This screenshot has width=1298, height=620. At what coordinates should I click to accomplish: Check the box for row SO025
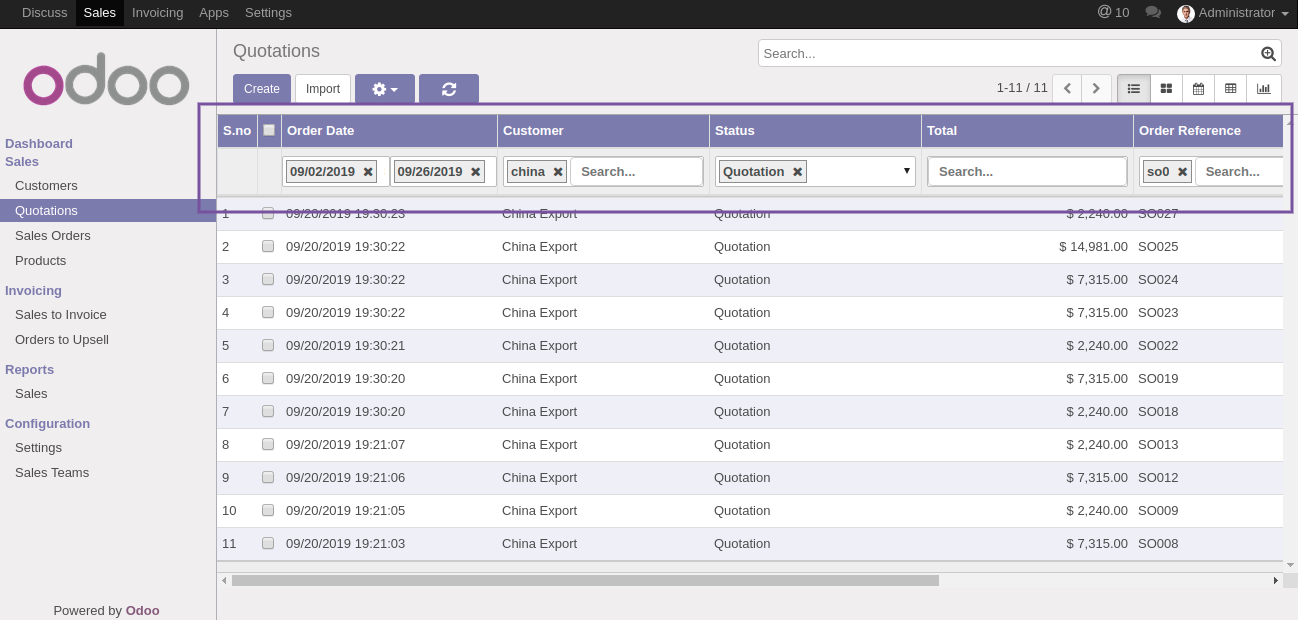pyautogui.click(x=268, y=246)
